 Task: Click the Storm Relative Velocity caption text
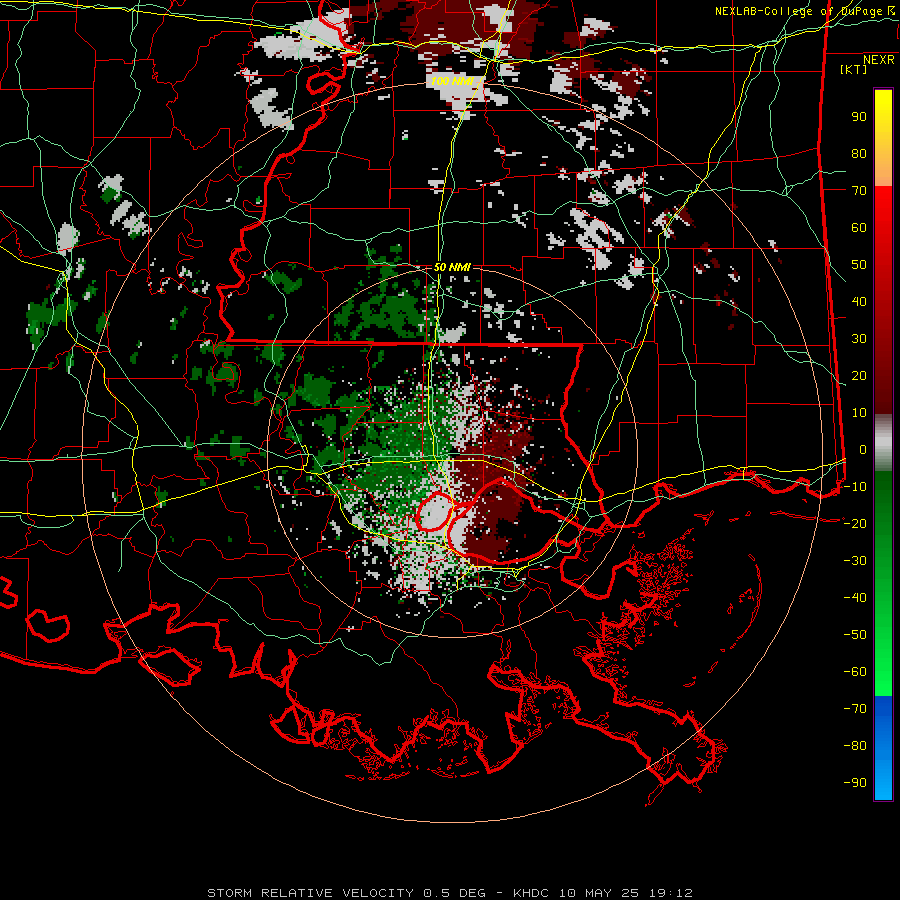[x=450, y=893]
